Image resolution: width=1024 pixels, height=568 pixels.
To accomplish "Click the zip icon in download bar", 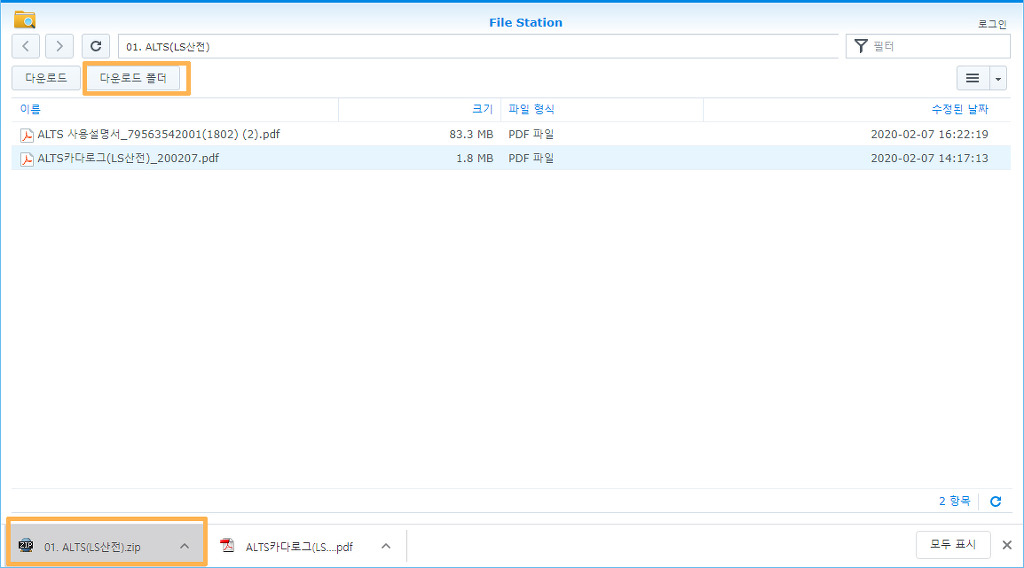I will coord(26,545).
